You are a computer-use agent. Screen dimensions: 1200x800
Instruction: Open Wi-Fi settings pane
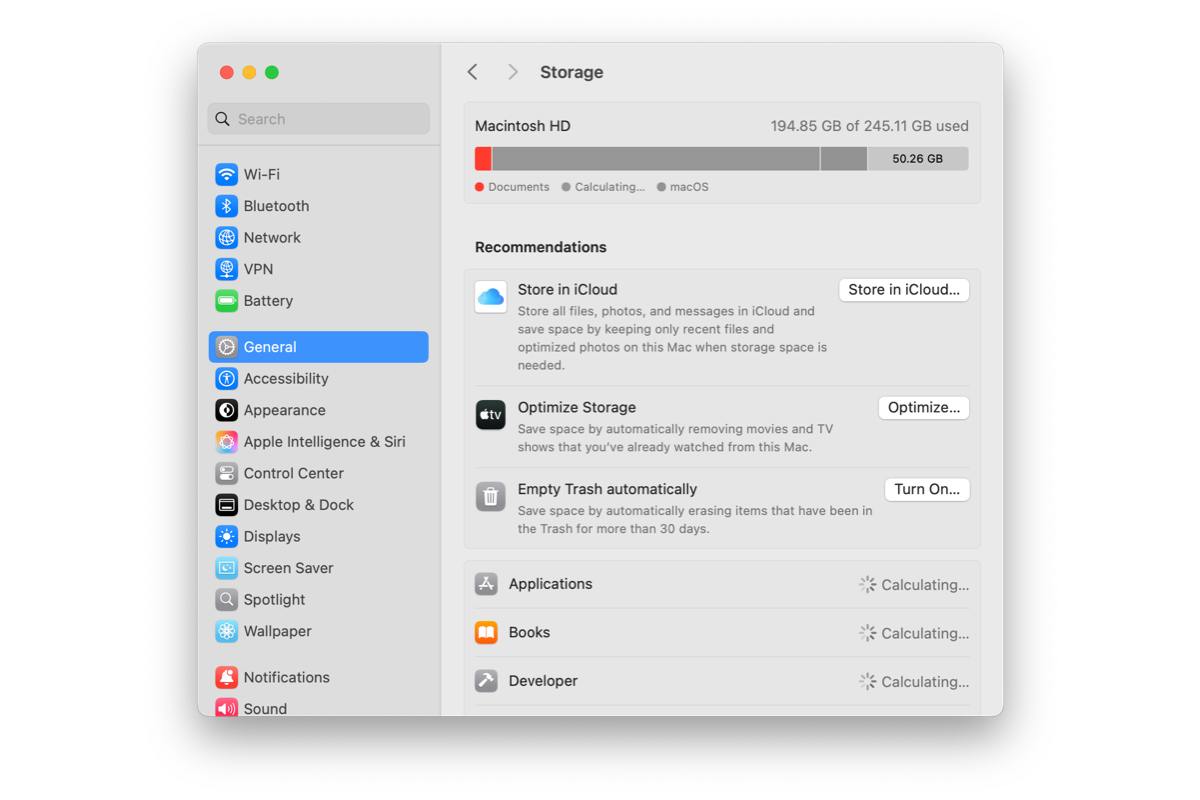(319, 174)
